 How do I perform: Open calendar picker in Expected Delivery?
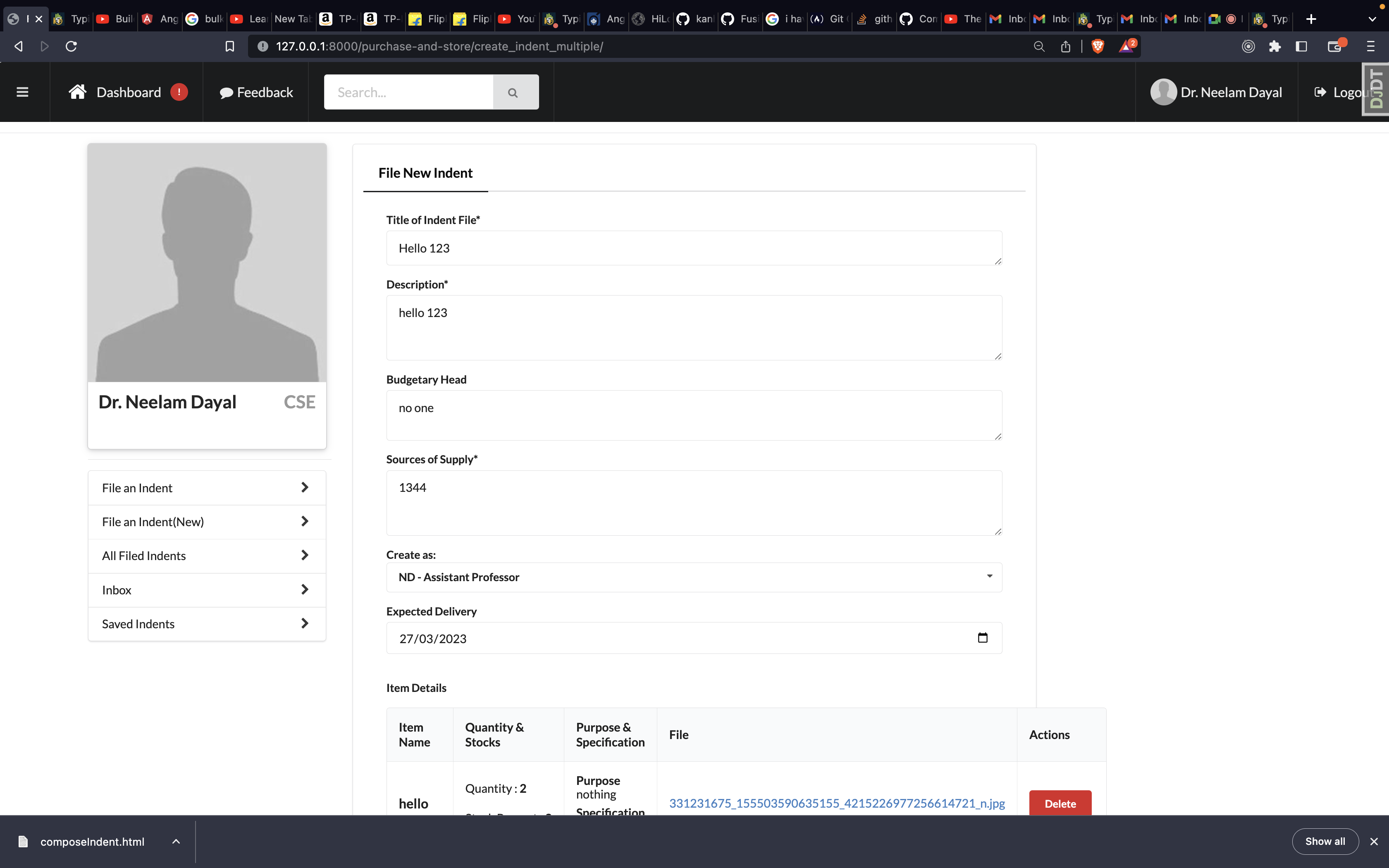click(982, 638)
